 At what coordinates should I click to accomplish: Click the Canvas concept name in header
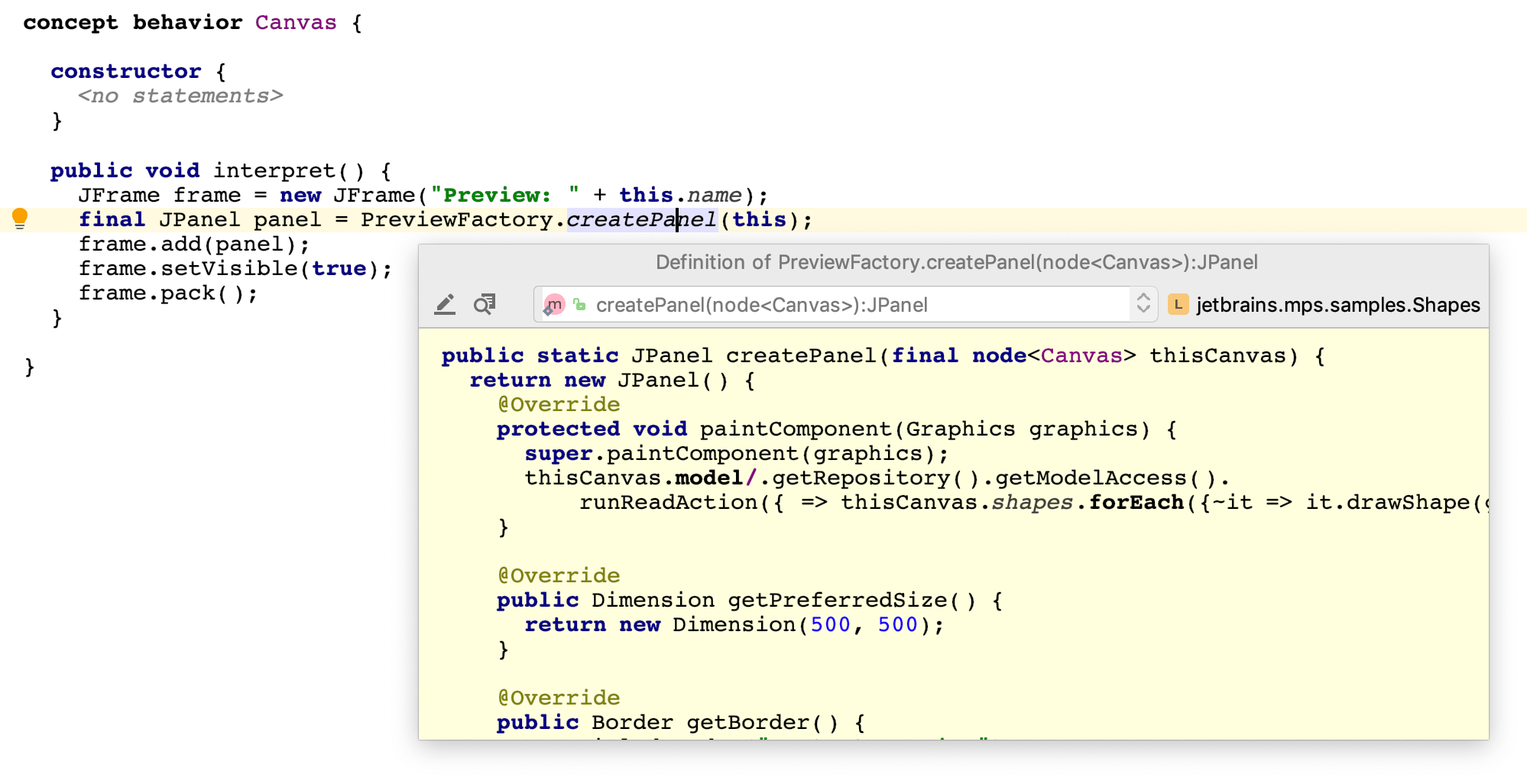click(x=295, y=23)
